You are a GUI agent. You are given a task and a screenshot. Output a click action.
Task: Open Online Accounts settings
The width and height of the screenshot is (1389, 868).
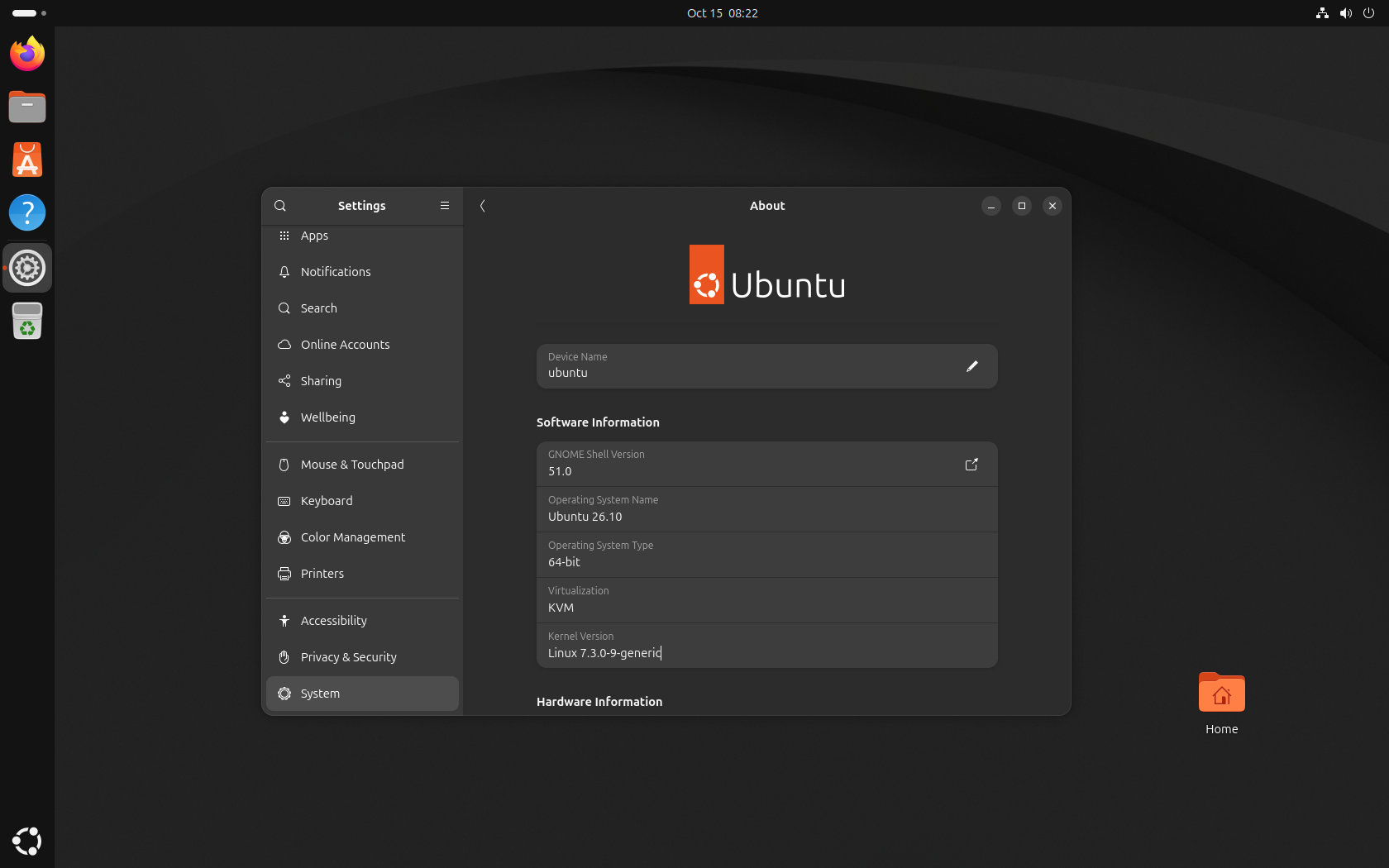[362, 345]
